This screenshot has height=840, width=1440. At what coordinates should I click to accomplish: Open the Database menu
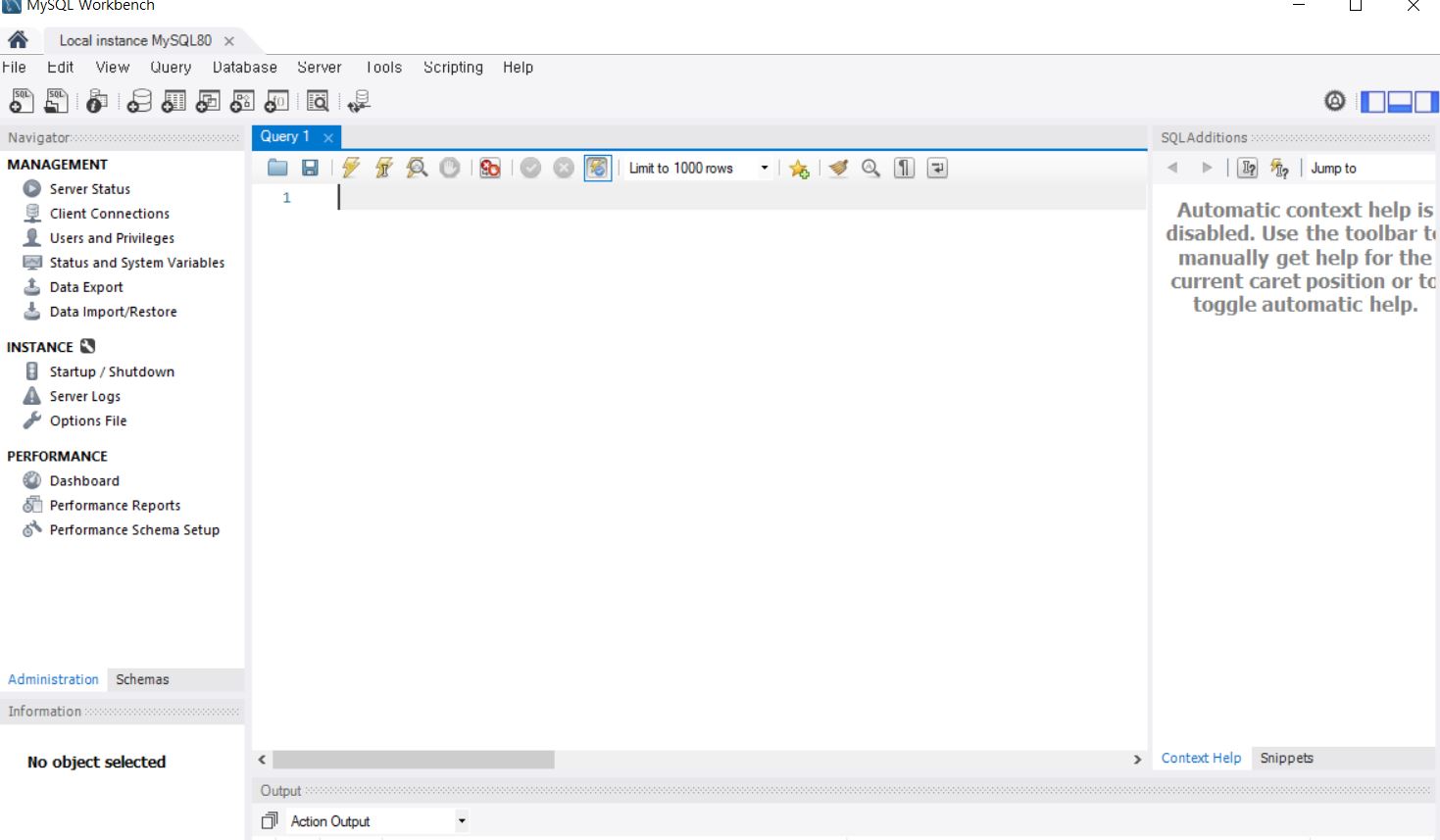click(x=245, y=68)
